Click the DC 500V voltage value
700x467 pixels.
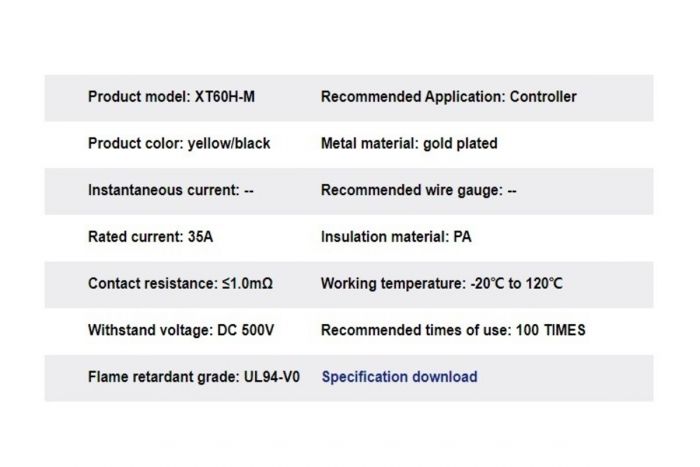246,330
